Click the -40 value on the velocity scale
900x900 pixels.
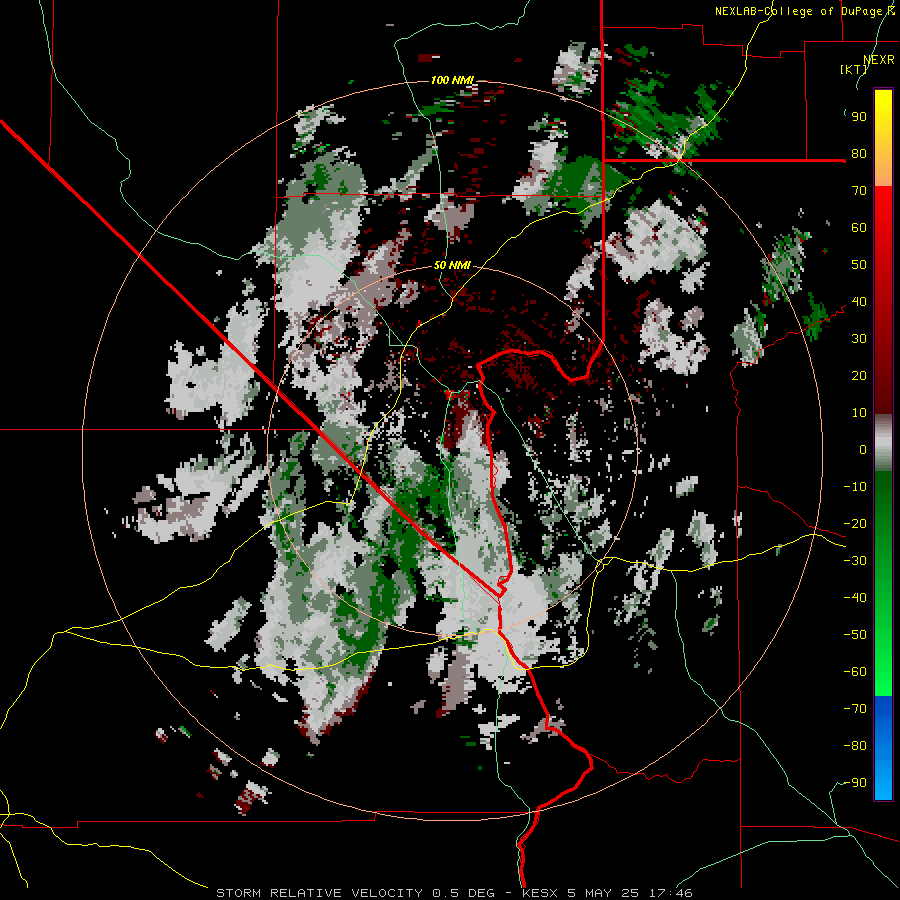point(855,598)
